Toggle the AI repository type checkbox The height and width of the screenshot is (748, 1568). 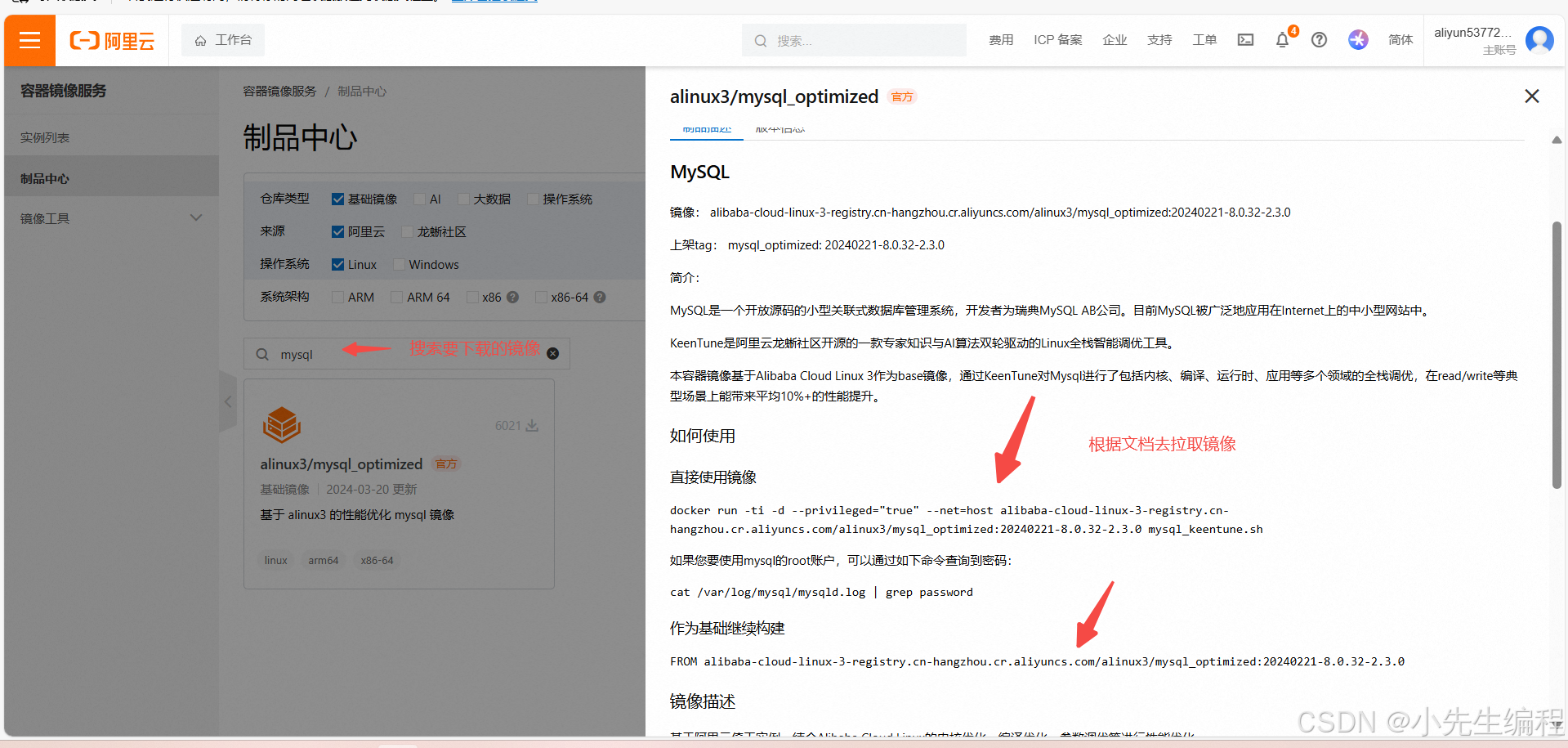click(x=420, y=199)
